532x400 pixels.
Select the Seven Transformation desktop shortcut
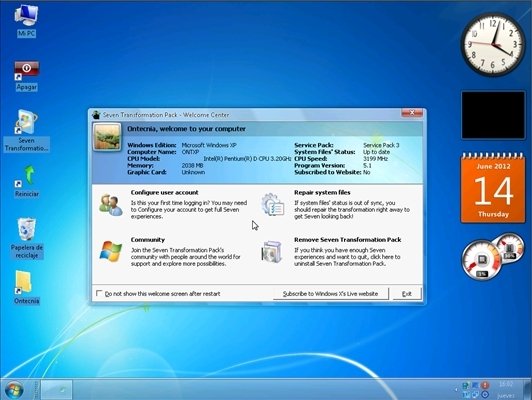pos(26,130)
